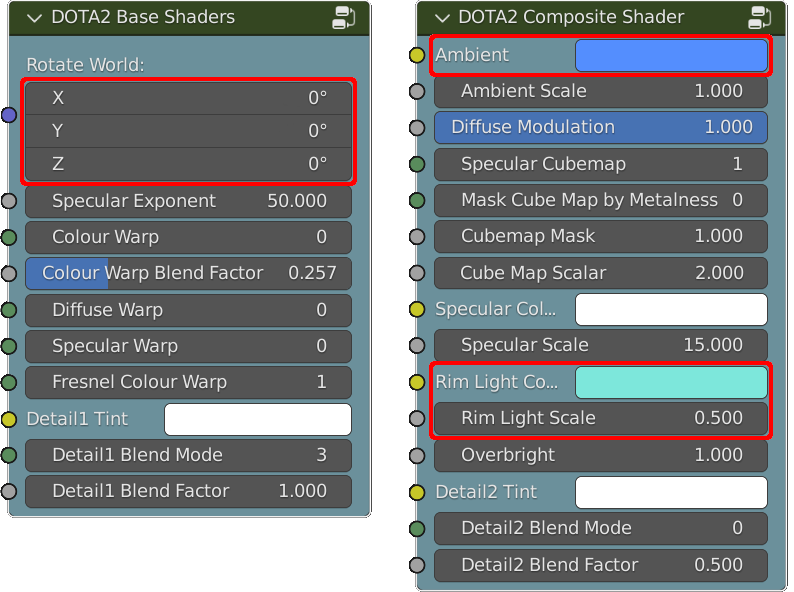794x592 pixels.
Task: Click the yellow Ambient color socket
Action: pyautogui.click(x=417, y=55)
